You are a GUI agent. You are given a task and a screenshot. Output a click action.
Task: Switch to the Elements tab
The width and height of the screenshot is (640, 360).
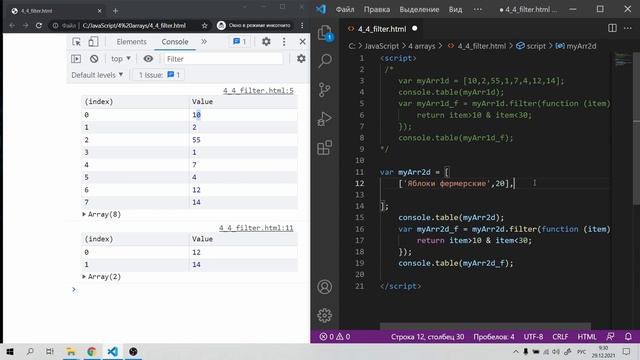pyautogui.click(x=131, y=42)
